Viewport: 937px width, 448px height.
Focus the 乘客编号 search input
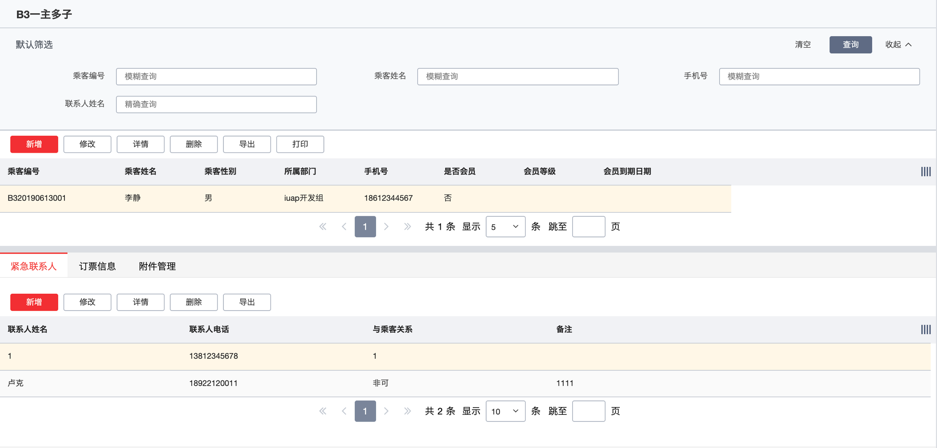pyautogui.click(x=216, y=76)
